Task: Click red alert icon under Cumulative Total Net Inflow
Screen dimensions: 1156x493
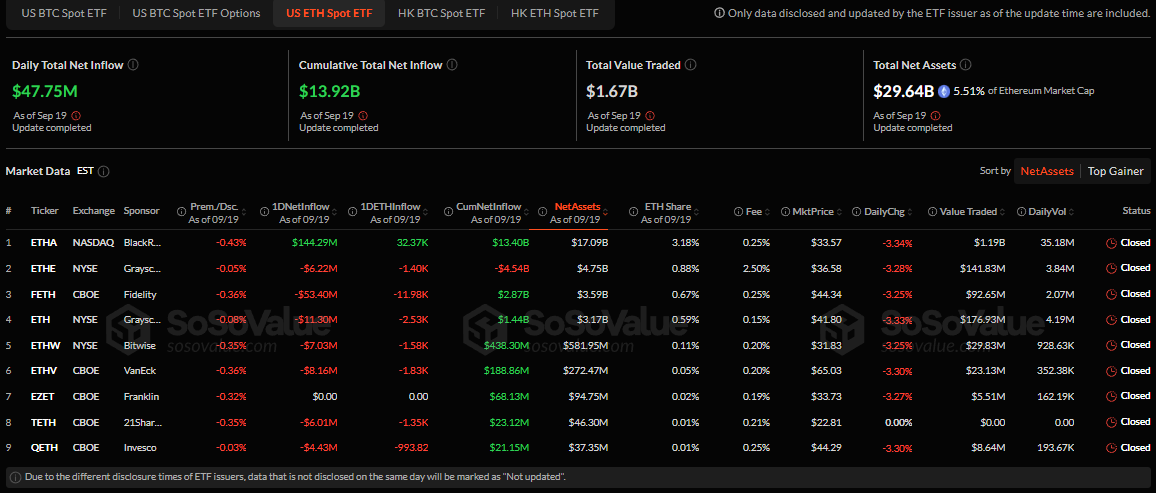Action: tap(363, 116)
